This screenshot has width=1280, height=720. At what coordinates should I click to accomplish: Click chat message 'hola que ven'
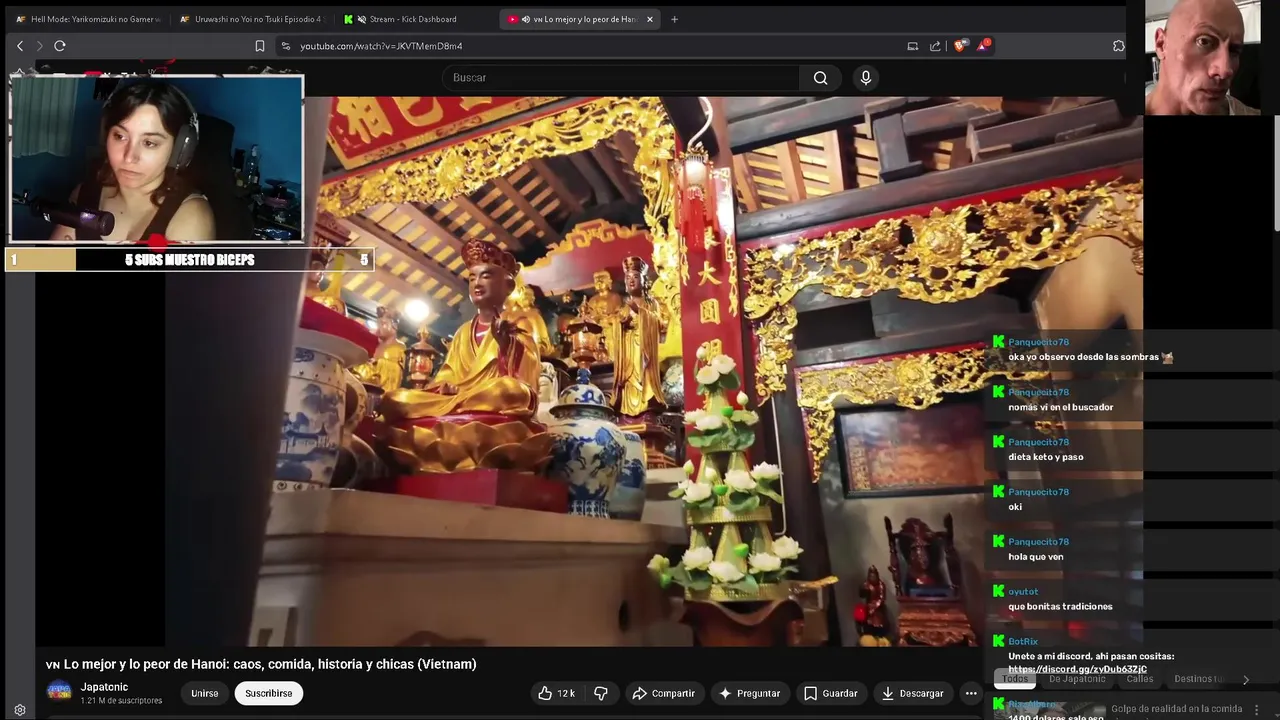pos(1036,557)
